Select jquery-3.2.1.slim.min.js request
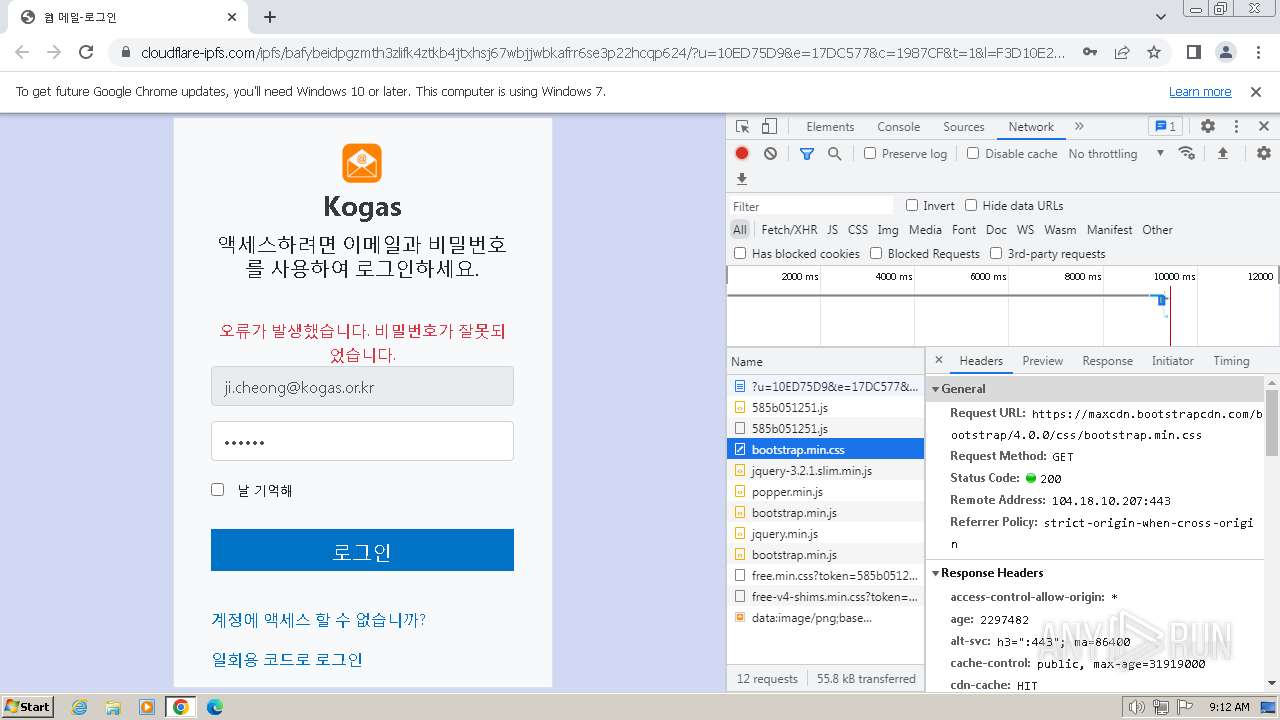Screen dimensions: 1280x720 coord(826,471)
